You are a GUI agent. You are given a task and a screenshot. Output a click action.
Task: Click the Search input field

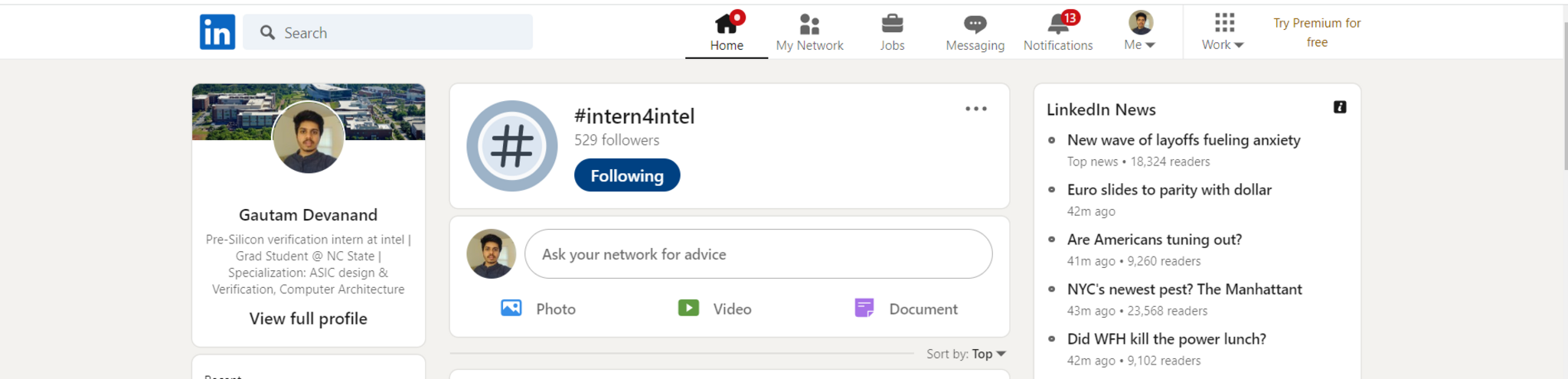(398, 33)
